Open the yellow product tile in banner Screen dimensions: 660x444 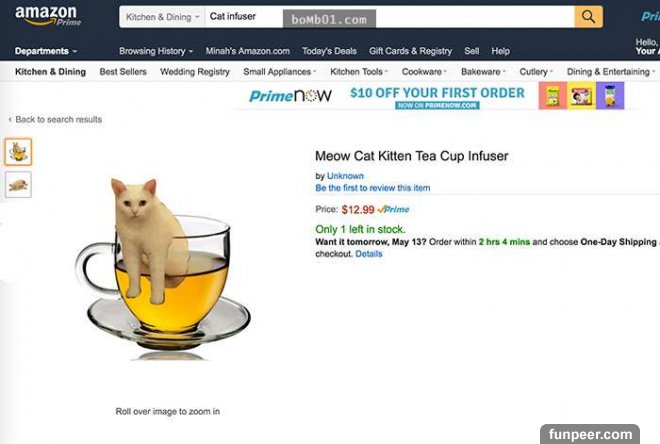tap(581, 96)
